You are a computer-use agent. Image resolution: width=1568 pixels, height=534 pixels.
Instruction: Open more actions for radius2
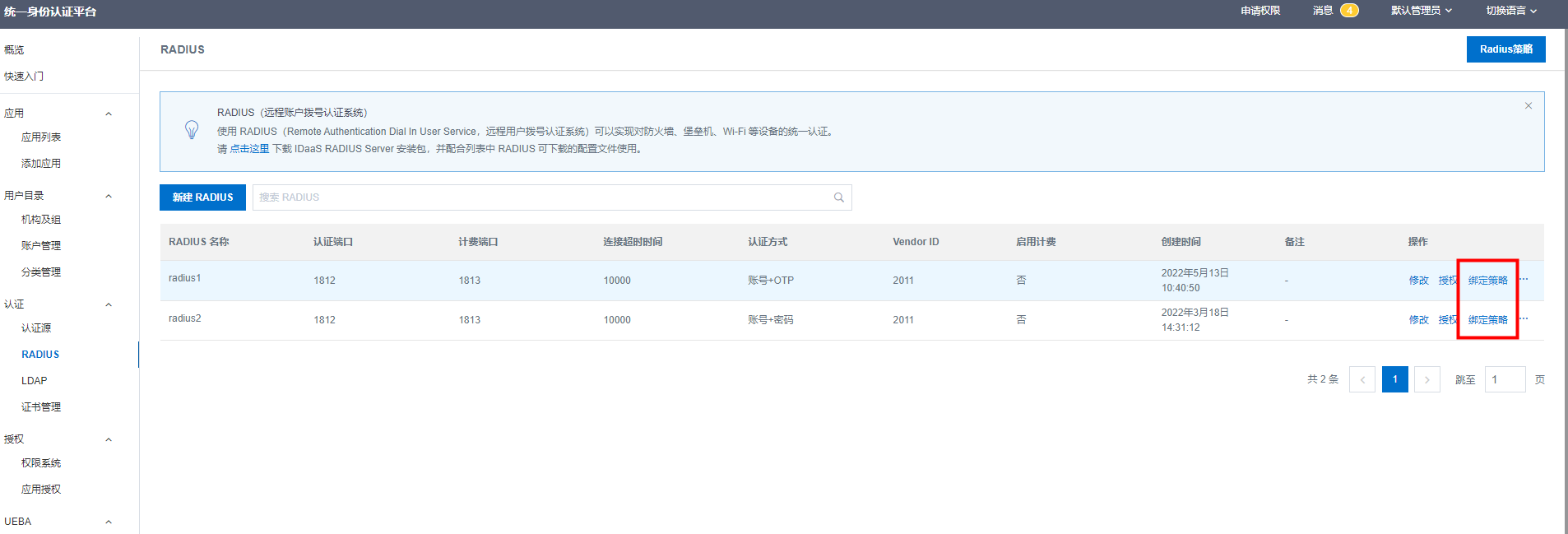[x=1524, y=319]
